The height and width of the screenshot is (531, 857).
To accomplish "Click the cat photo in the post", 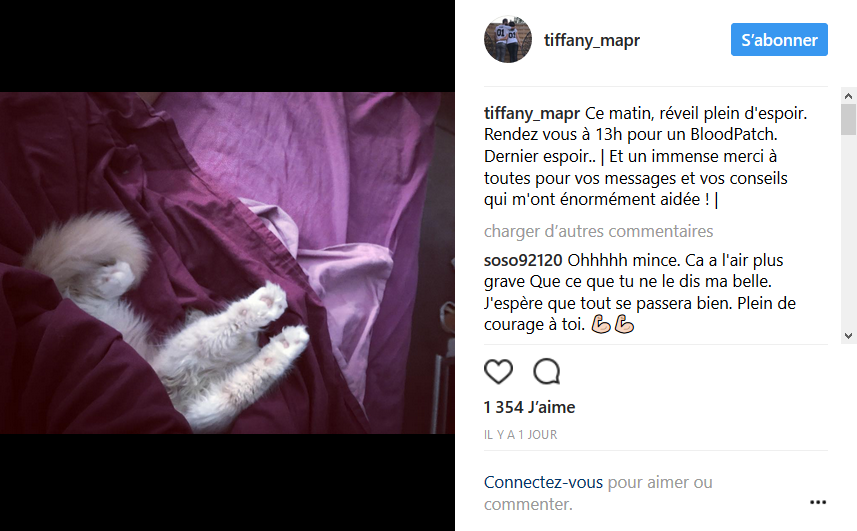I will point(227,263).
